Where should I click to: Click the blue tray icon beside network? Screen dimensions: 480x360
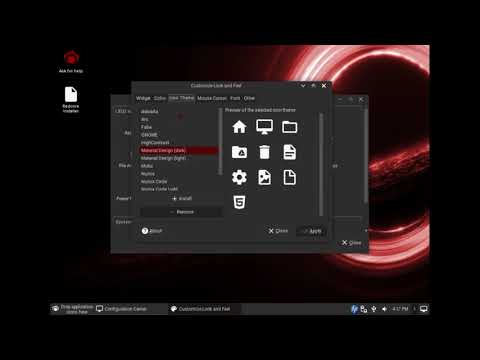(x=354, y=309)
